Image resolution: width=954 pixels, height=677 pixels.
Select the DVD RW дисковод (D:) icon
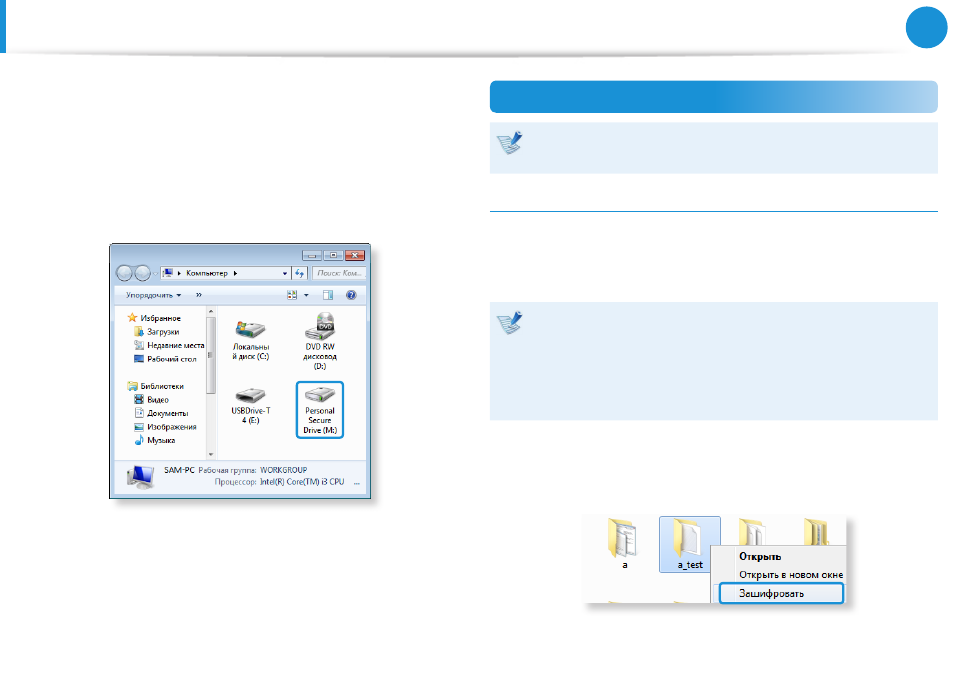click(x=320, y=341)
